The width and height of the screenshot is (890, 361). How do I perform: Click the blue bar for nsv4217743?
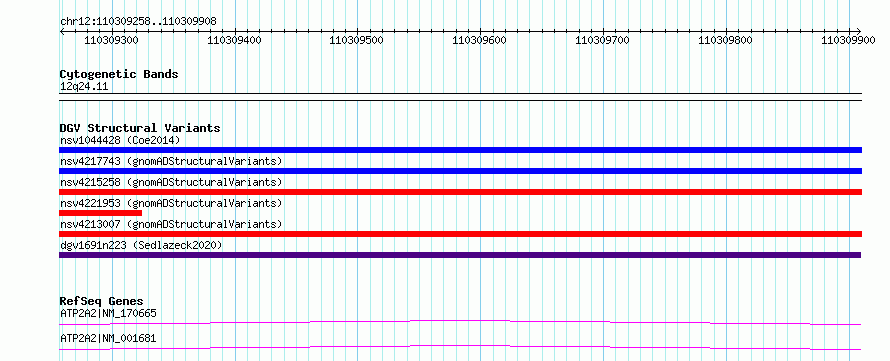click(460, 171)
